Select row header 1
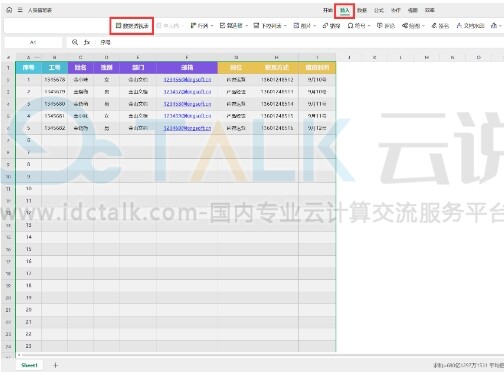This screenshot has height=375, width=504. click(8, 68)
